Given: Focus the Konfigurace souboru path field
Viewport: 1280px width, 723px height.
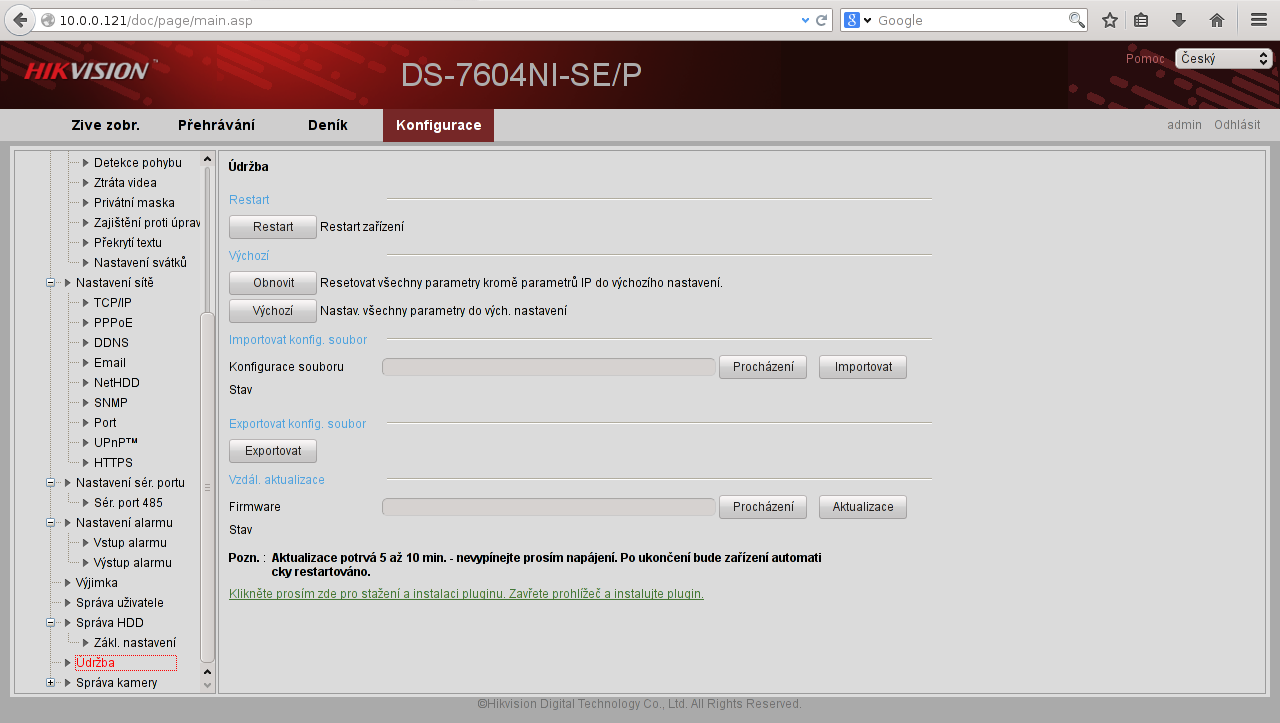Looking at the screenshot, I should pos(549,367).
